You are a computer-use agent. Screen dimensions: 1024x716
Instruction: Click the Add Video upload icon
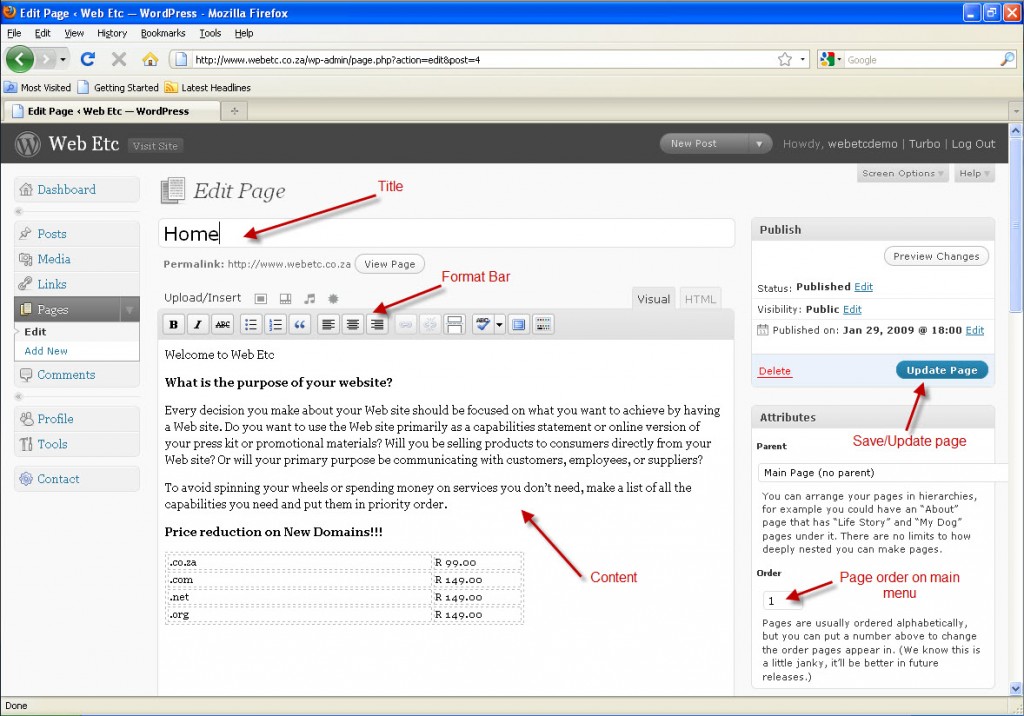(x=285, y=299)
